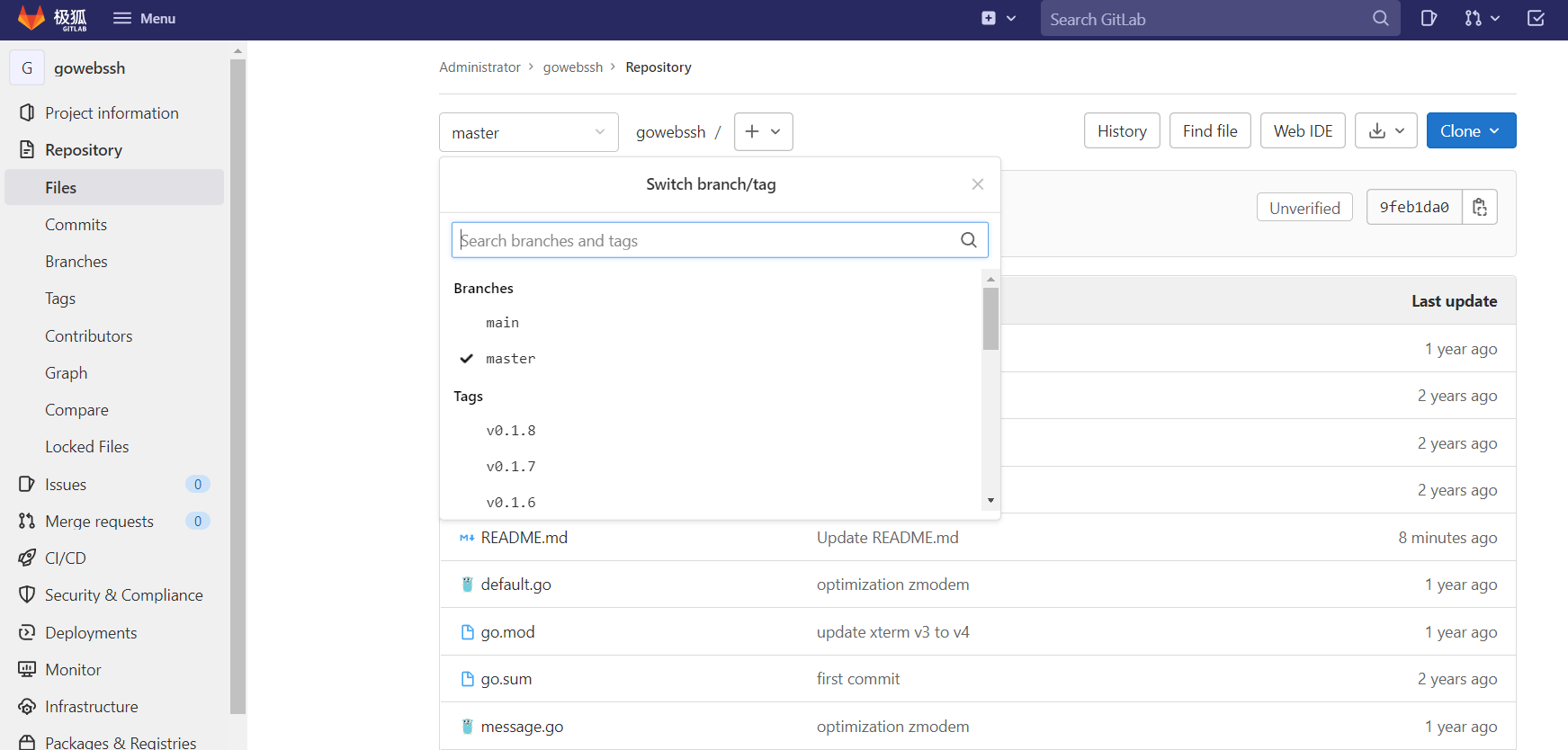Open the Web IDE button
Viewport: 1568px width, 750px height.
(1303, 130)
